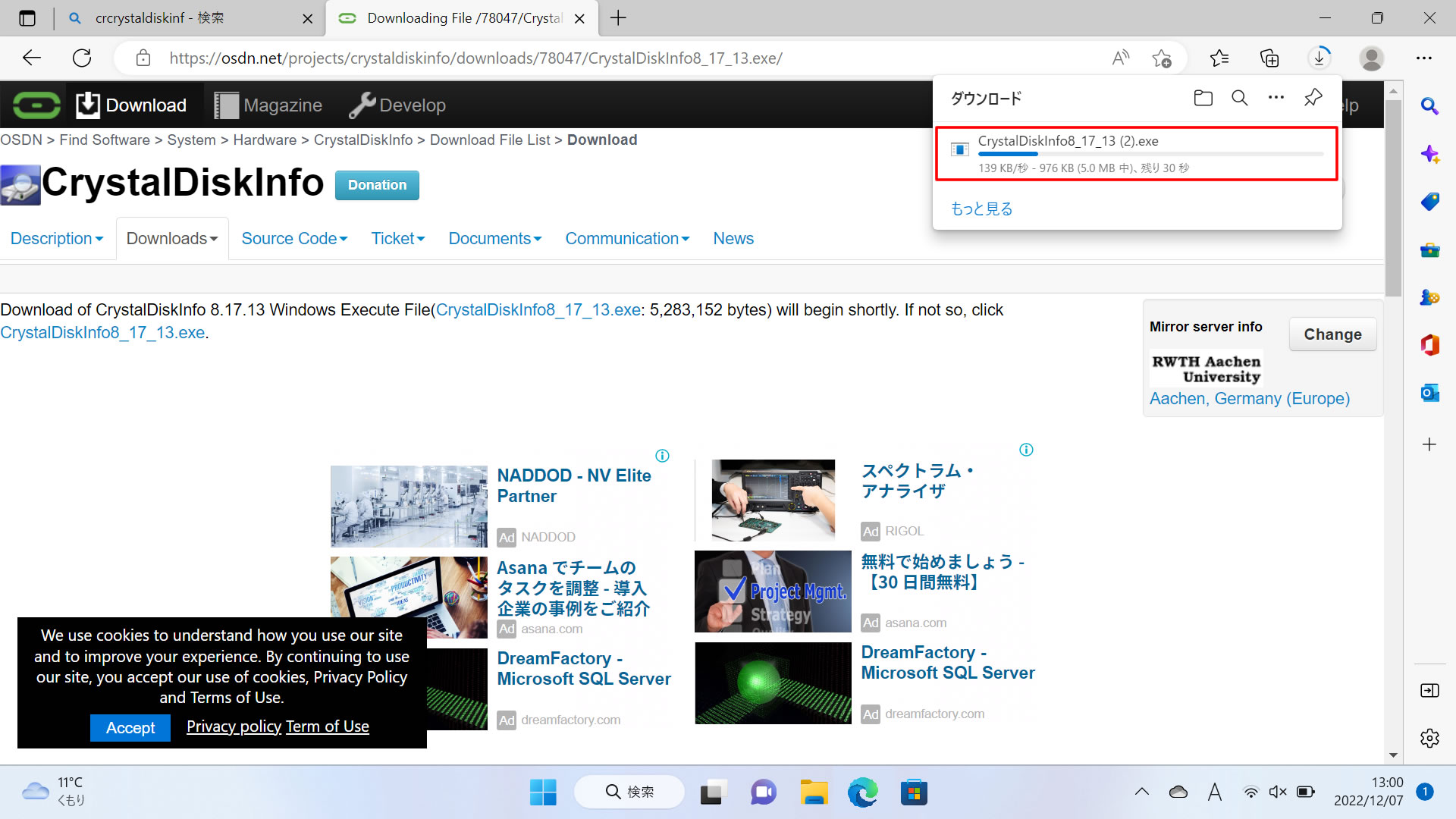Open Microsoft Office icon in sidebar
Viewport: 1456px width, 819px height.
click(1429, 345)
